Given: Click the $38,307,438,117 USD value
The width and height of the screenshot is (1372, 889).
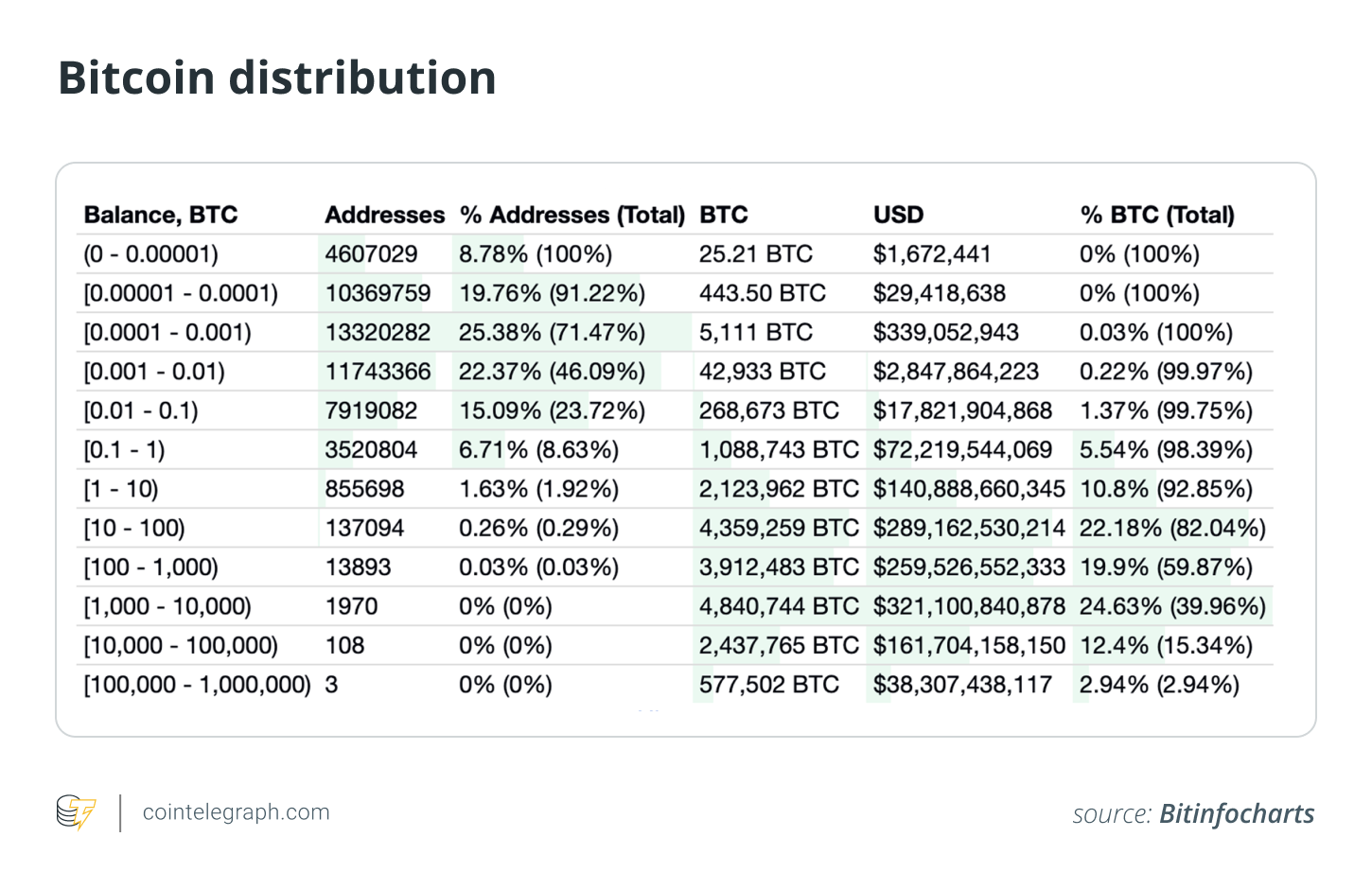Looking at the screenshot, I should pos(962,685).
